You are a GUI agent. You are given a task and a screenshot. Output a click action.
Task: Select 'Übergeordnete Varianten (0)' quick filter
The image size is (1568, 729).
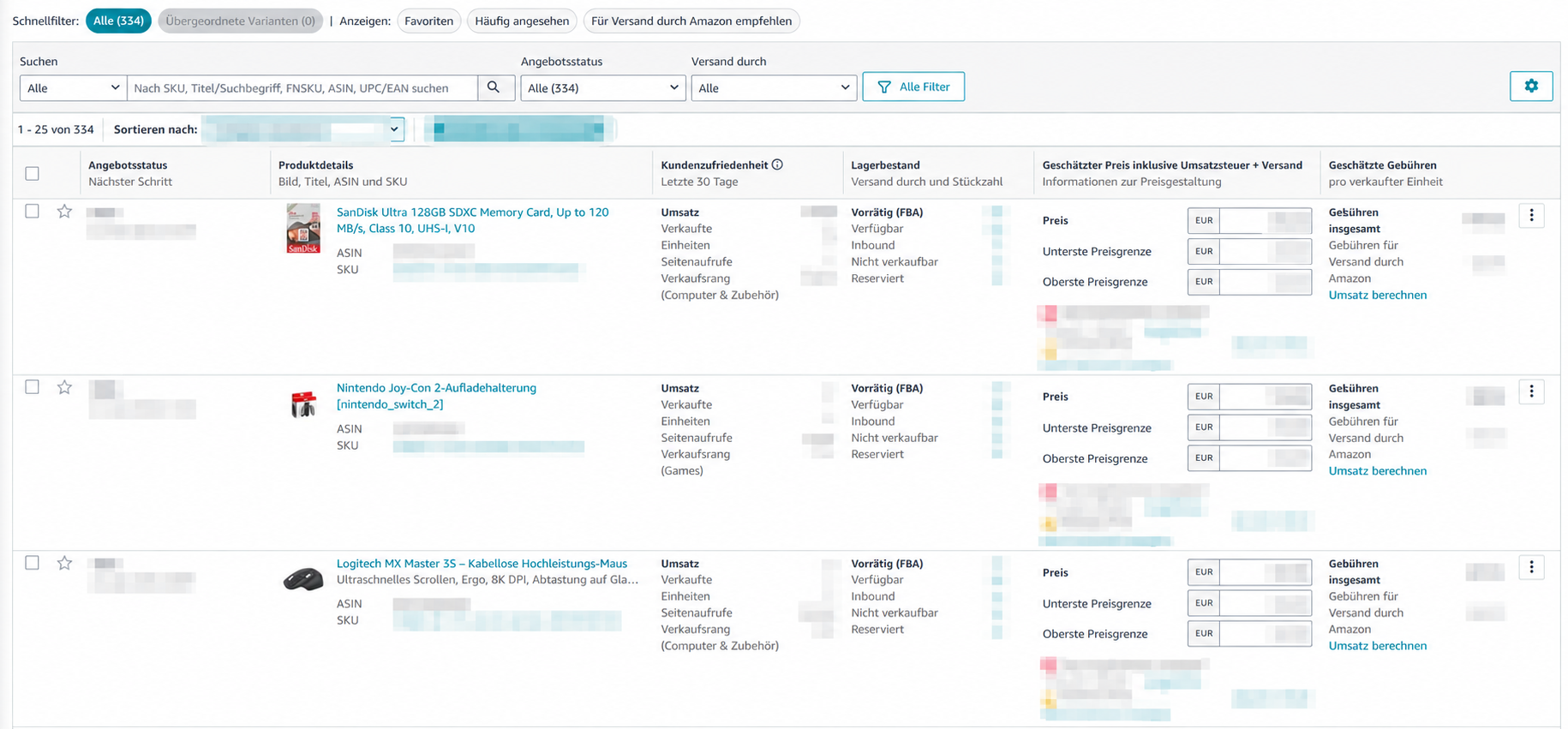point(241,21)
